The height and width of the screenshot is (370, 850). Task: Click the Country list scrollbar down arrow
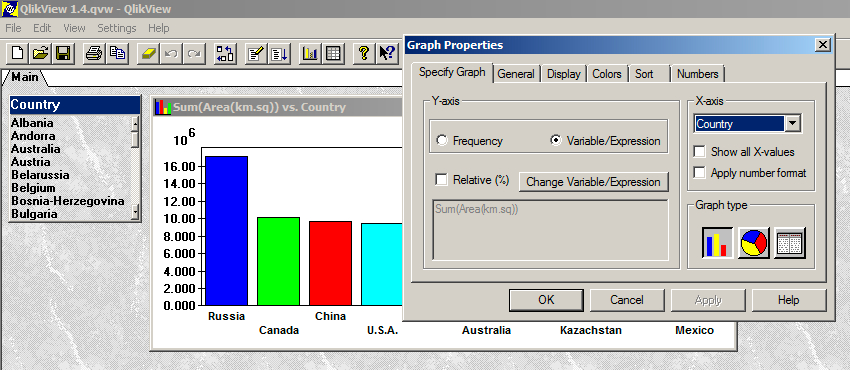click(136, 212)
